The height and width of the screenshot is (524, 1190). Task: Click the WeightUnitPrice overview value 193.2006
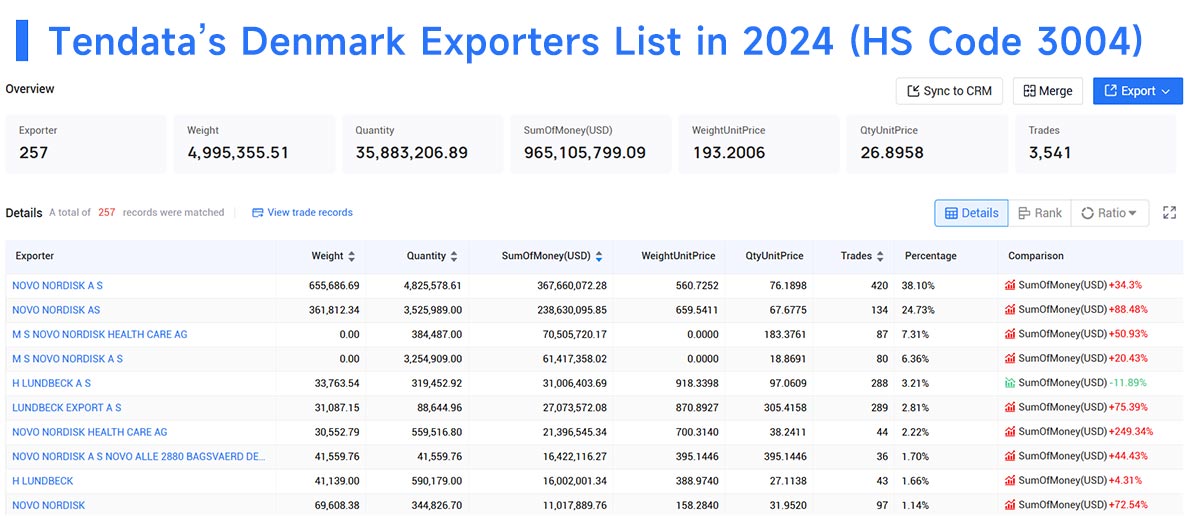pos(729,153)
